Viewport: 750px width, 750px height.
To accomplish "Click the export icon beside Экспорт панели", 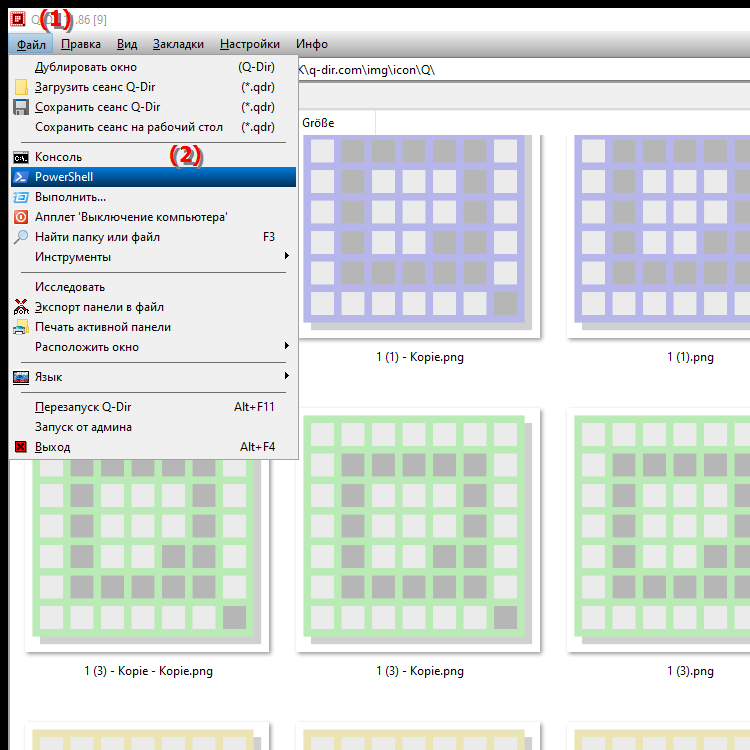I will [x=21, y=307].
